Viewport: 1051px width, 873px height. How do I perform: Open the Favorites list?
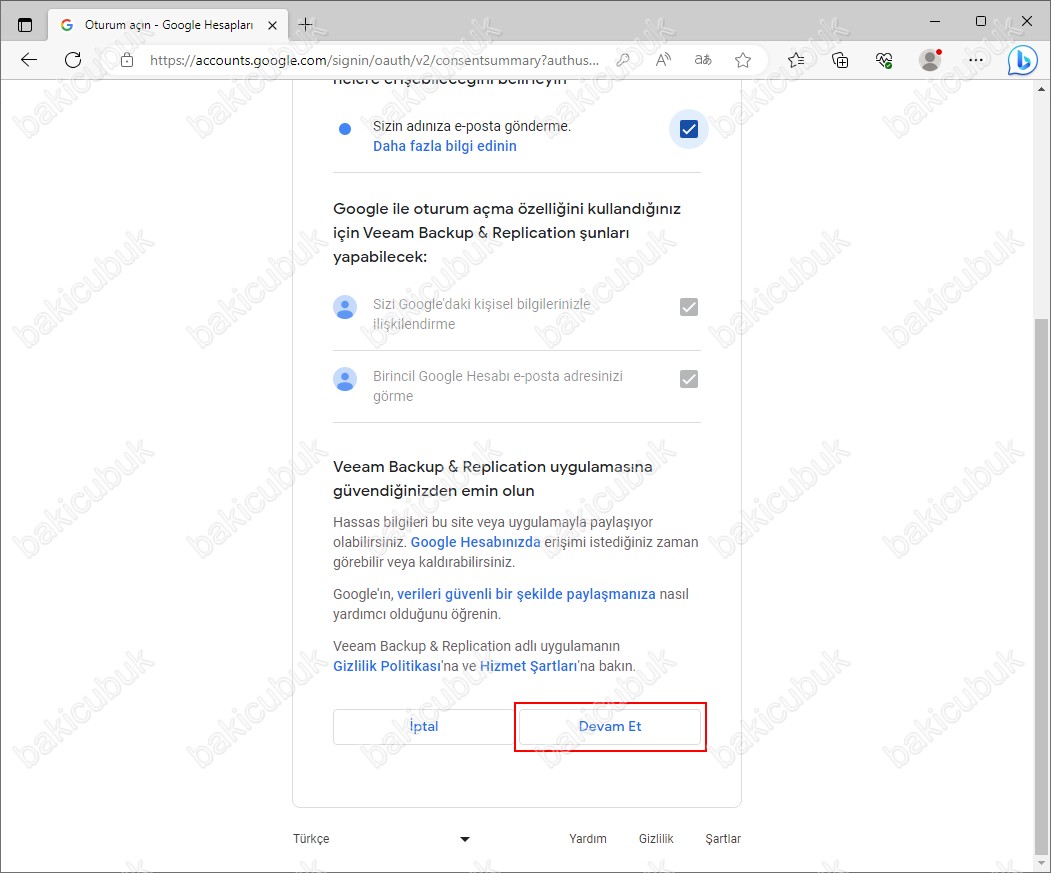[x=796, y=60]
